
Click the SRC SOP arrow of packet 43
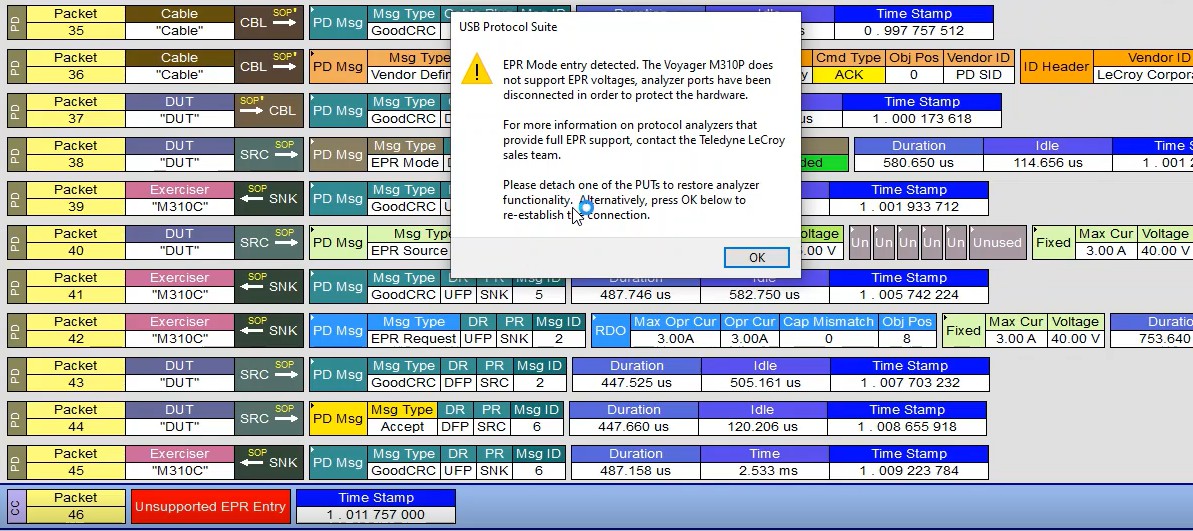pyautogui.click(x=269, y=375)
